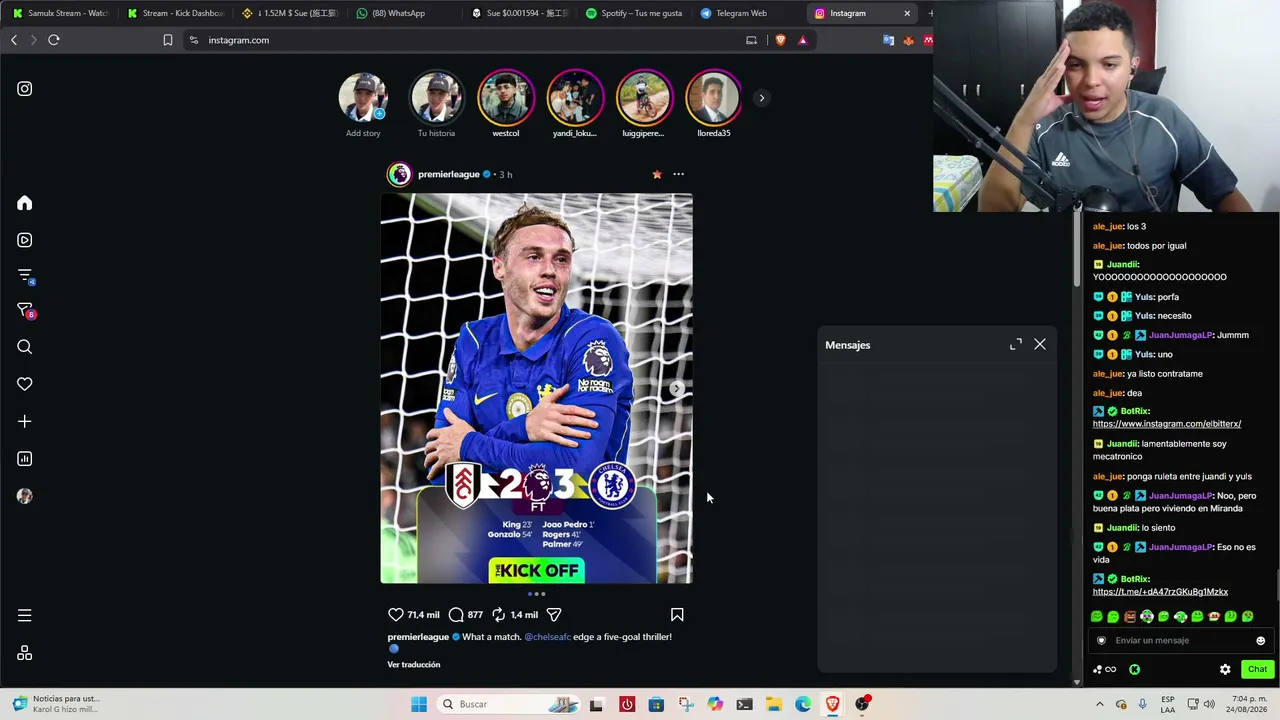The height and width of the screenshot is (720, 1280).
Task: Open yandi_loku's story
Action: pyautogui.click(x=575, y=98)
